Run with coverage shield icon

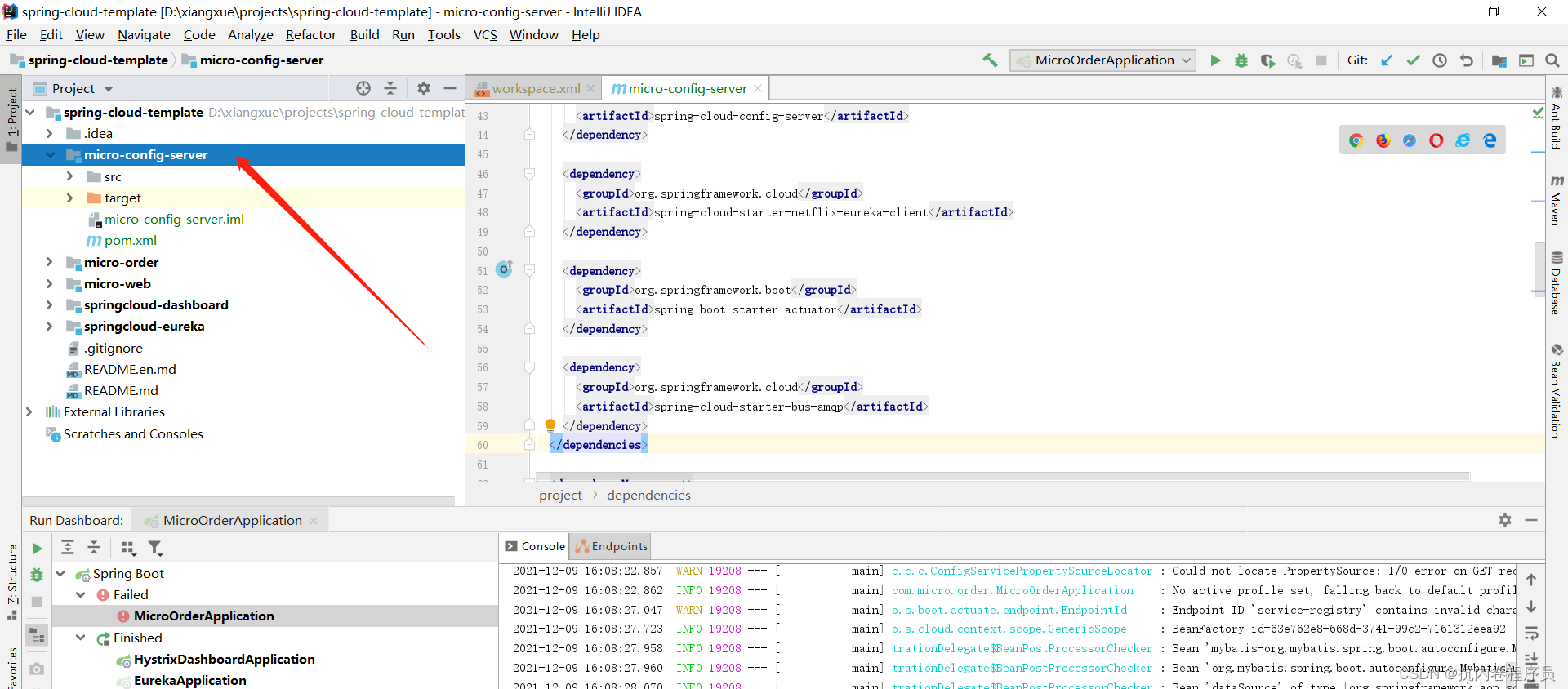point(1267,60)
